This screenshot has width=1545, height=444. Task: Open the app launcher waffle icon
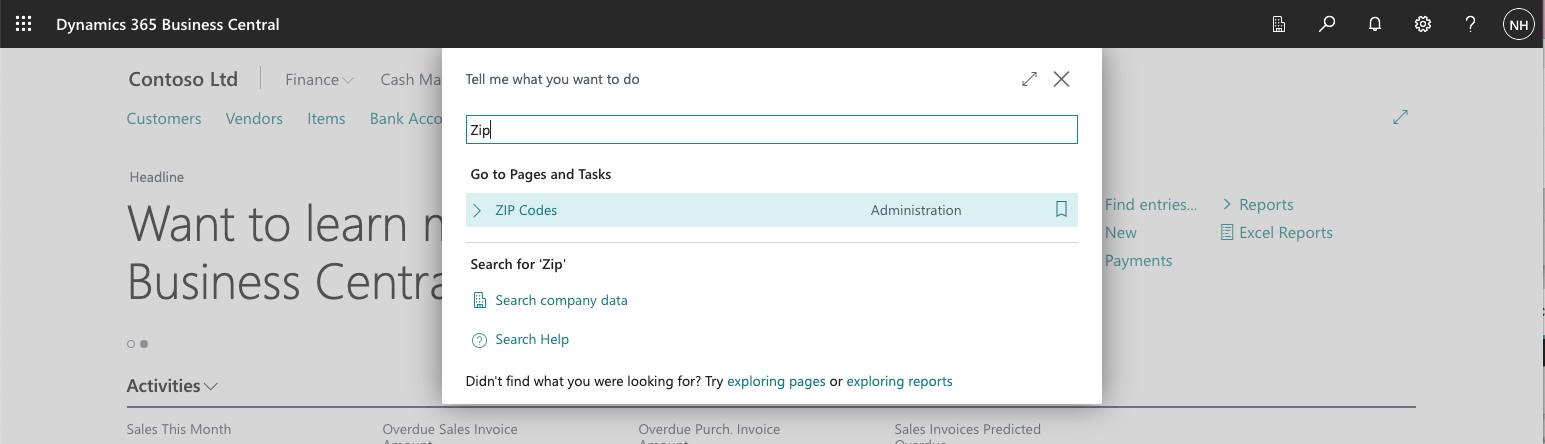(x=23, y=24)
